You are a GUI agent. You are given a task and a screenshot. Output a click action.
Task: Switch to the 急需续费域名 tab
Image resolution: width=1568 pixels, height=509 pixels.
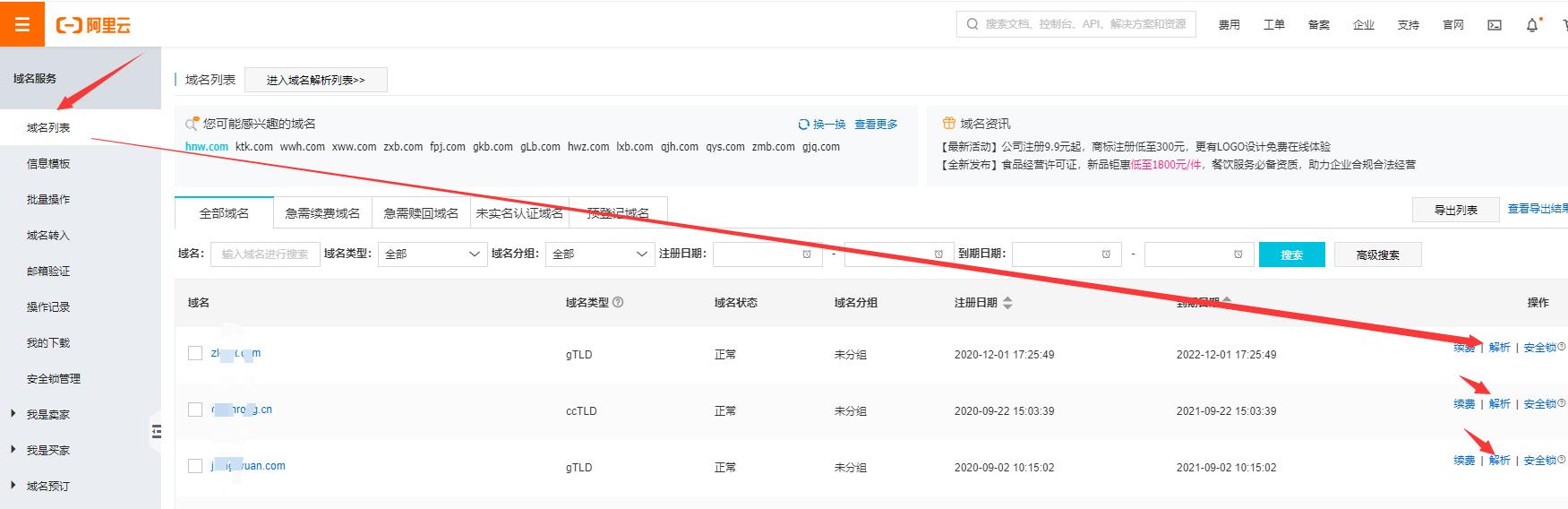pyautogui.click(x=322, y=213)
